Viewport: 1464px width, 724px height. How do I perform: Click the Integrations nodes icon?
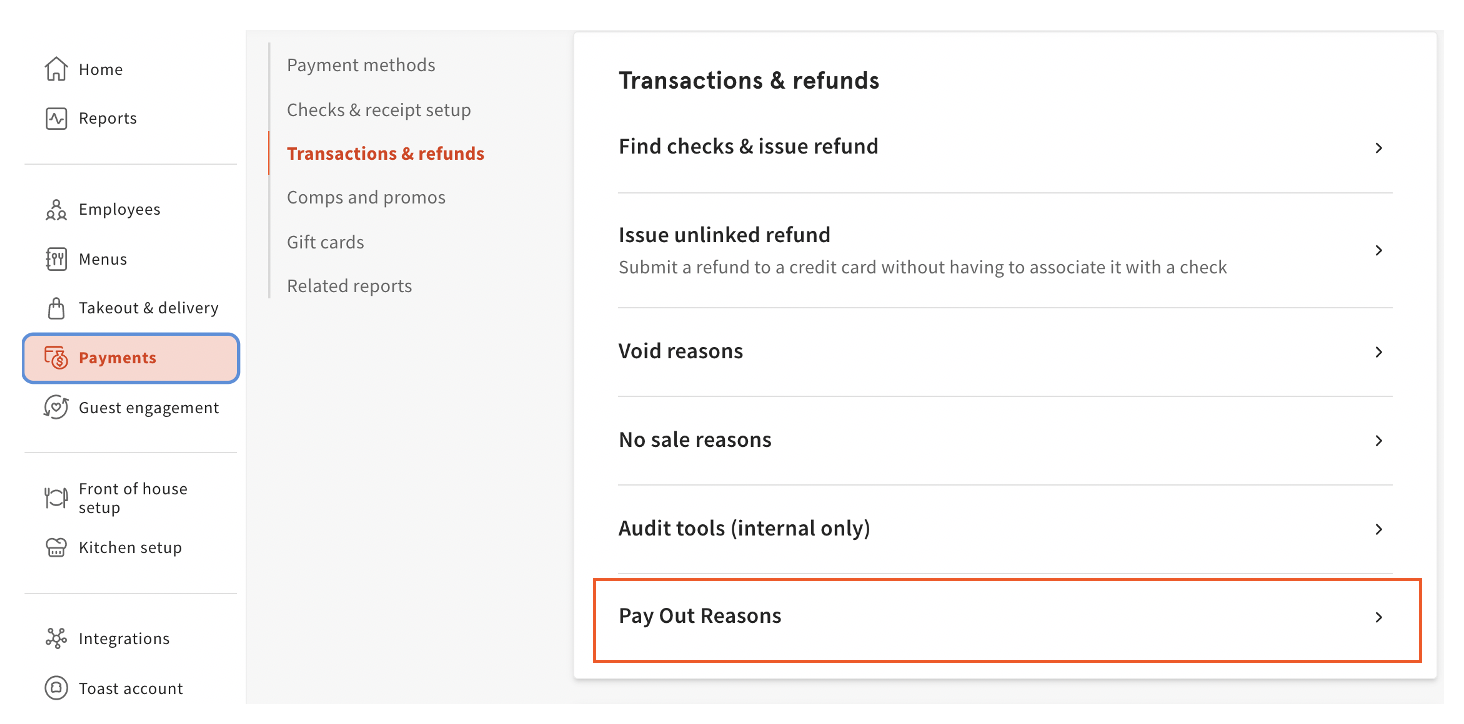57,638
